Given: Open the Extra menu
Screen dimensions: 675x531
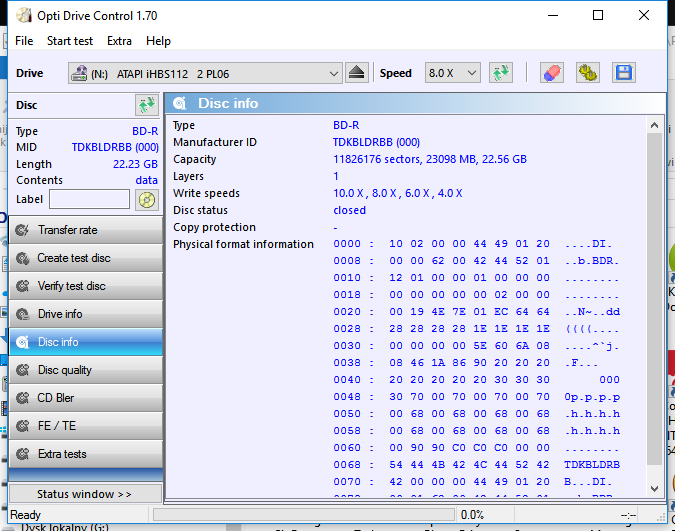Looking at the screenshot, I should click(x=119, y=41).
